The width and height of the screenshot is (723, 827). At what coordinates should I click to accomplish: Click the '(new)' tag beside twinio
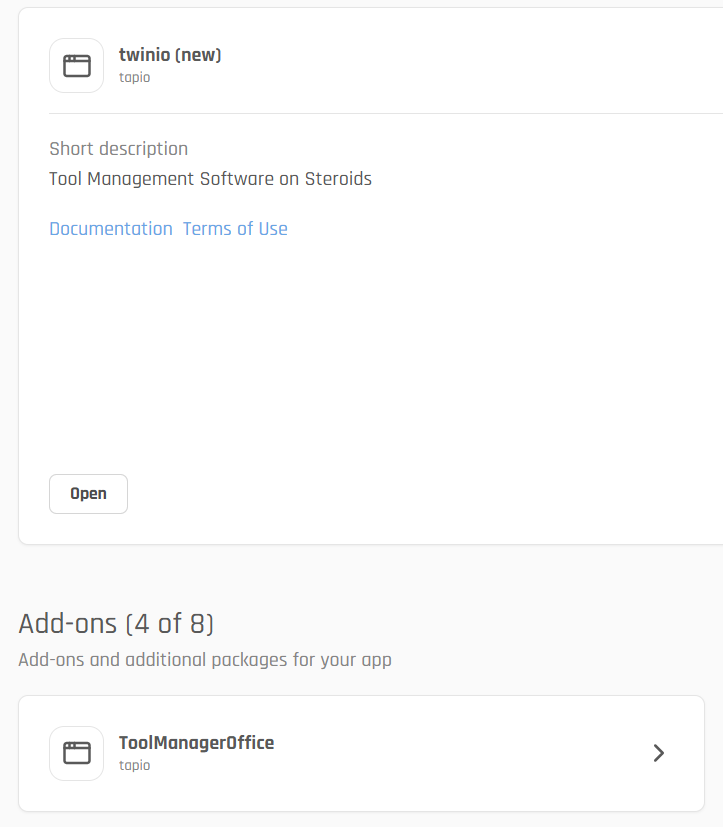[198, 55]
